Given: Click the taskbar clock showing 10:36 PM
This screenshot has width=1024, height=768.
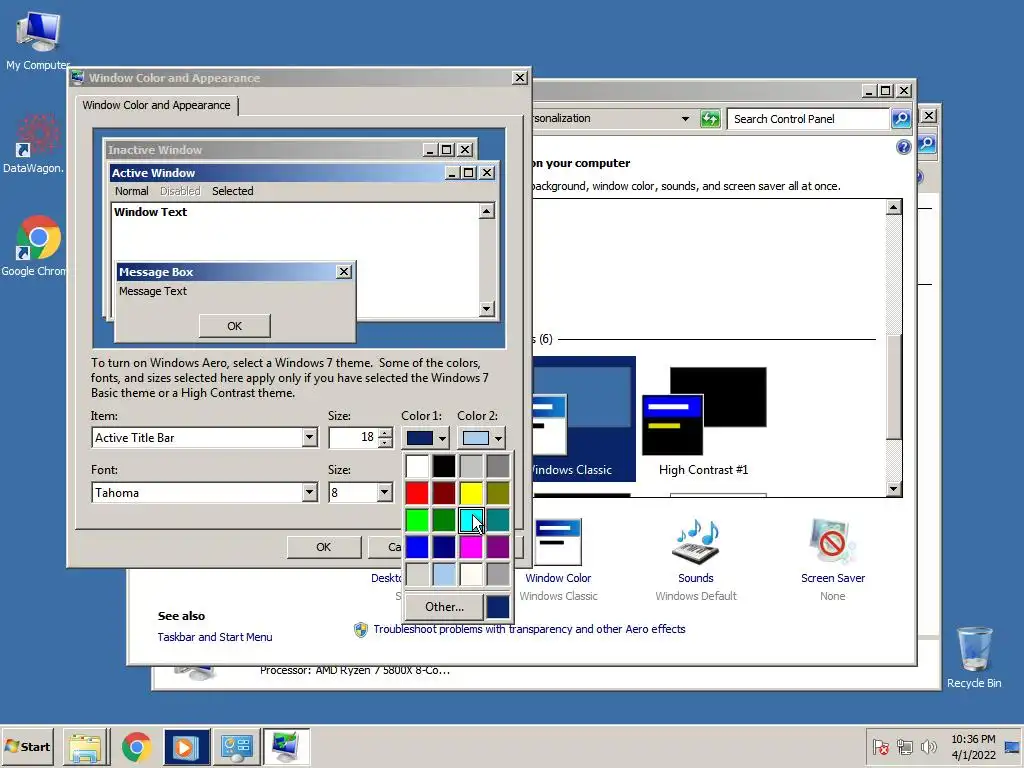Looking at the screenshot, I should click(973, 747).
